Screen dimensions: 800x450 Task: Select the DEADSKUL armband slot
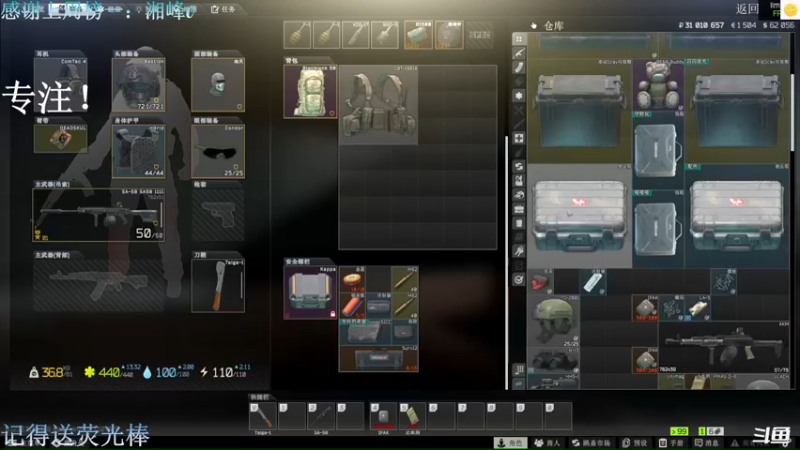60,138
